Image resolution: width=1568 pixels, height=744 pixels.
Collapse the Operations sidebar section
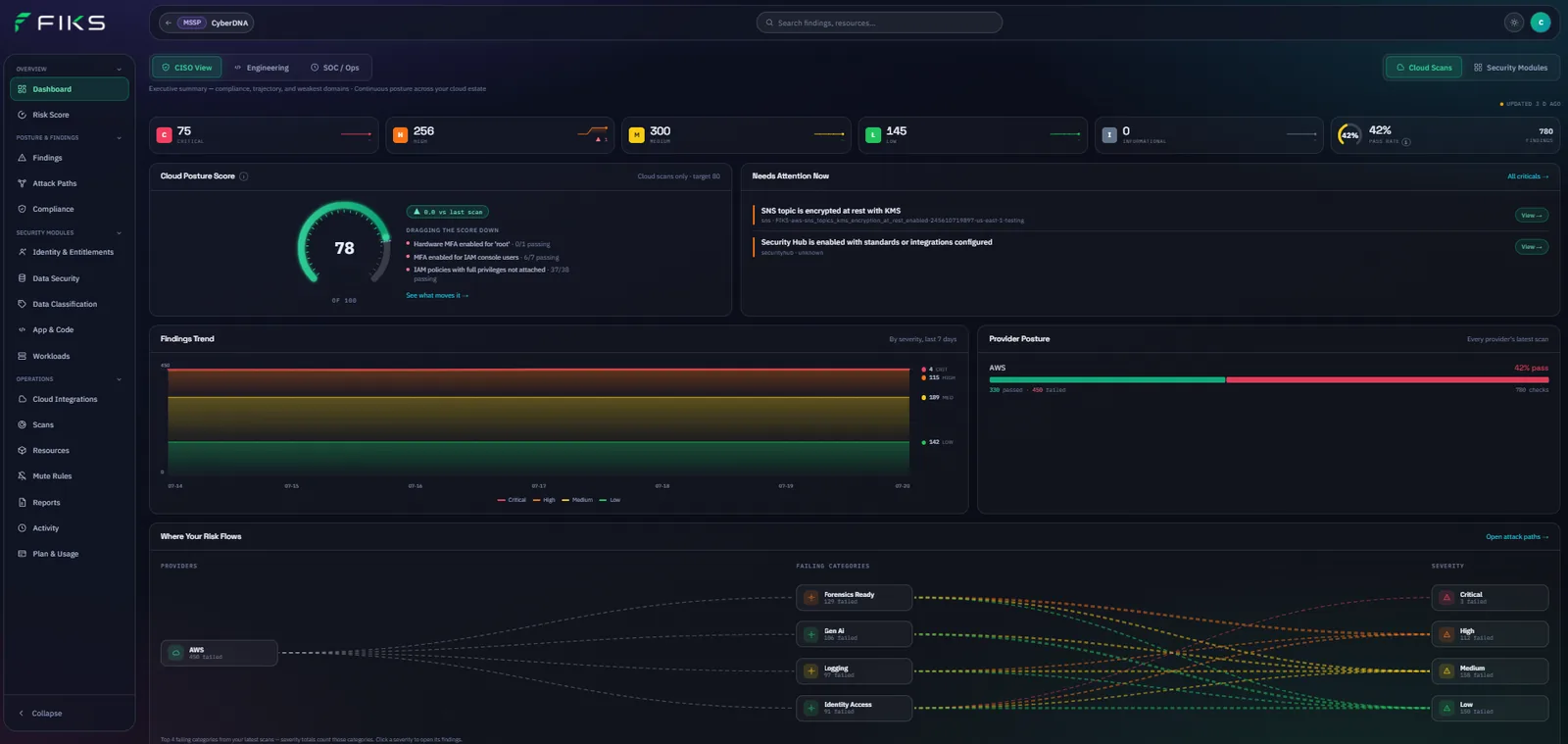point(120,379)
